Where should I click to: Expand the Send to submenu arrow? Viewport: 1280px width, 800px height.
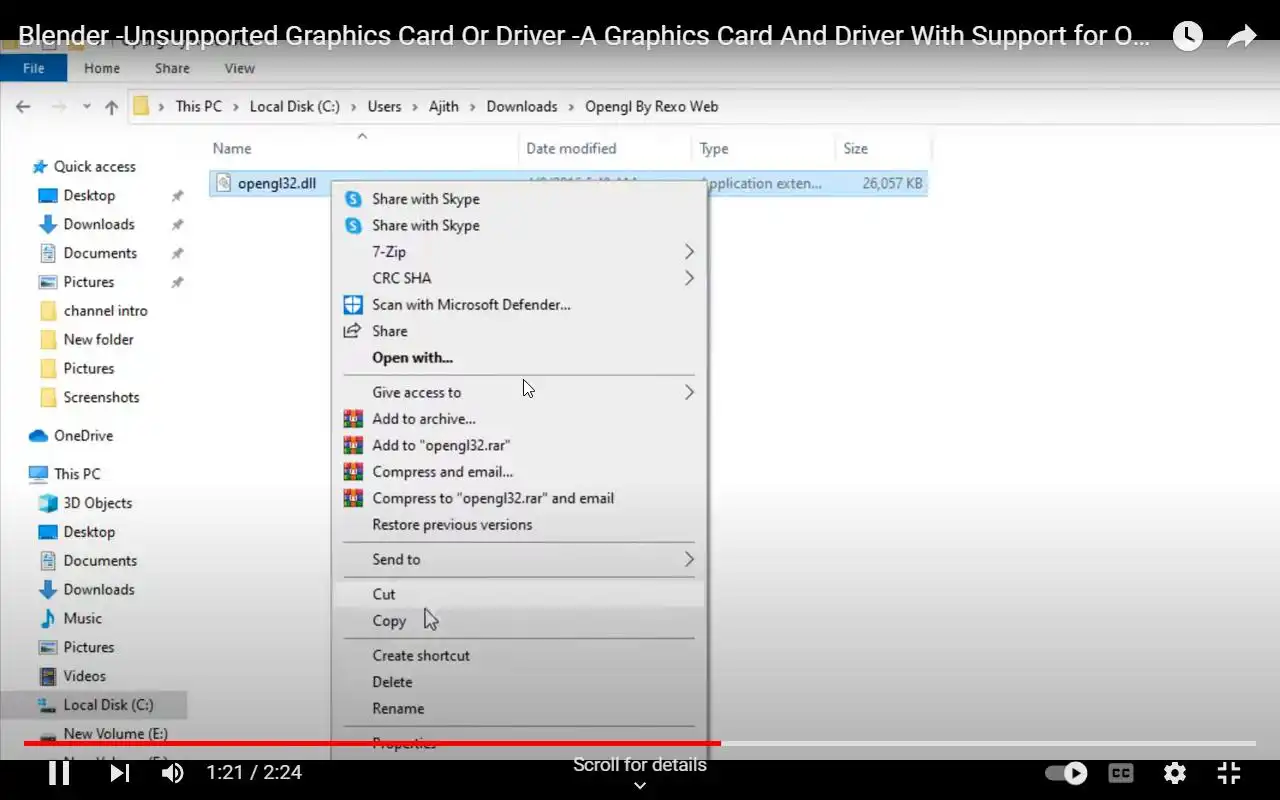pyautogui.click(x=689, y=560)
